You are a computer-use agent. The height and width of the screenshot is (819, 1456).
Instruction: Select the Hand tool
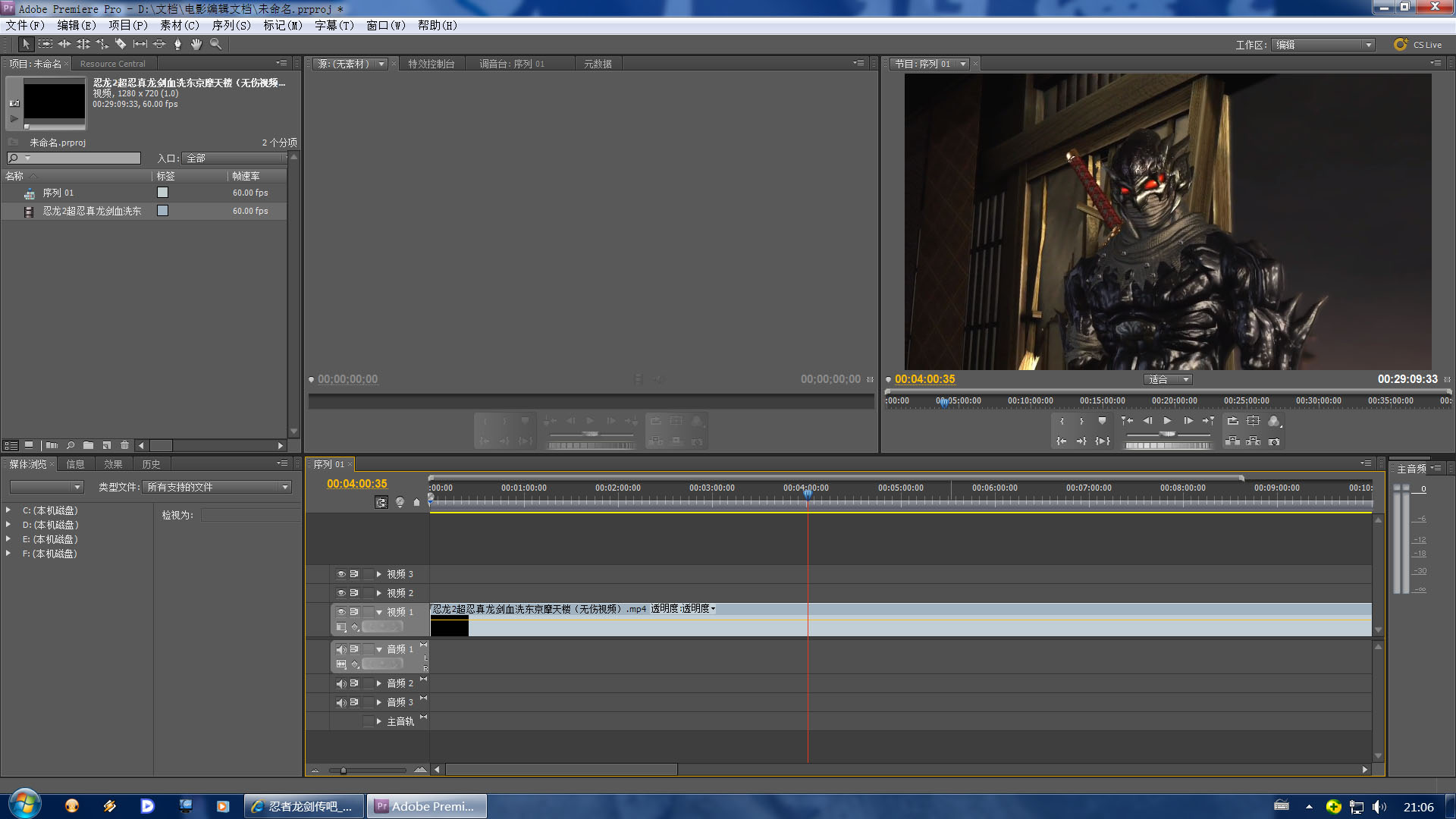point(196,44)
